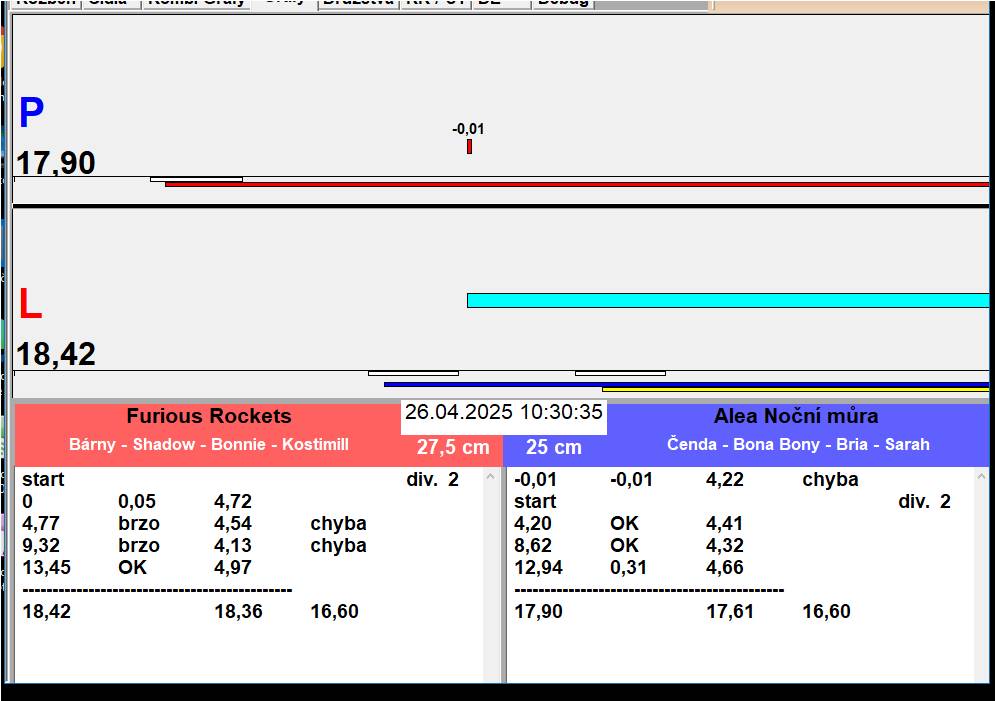Click div. 2 in Alea Noční můra results
Viewport: 995px width, 701px height.
click(x=924, y=502)
